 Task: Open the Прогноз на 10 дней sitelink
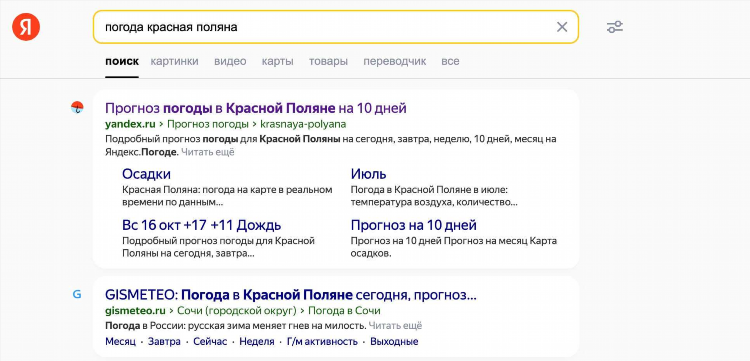tap(413, 225)
